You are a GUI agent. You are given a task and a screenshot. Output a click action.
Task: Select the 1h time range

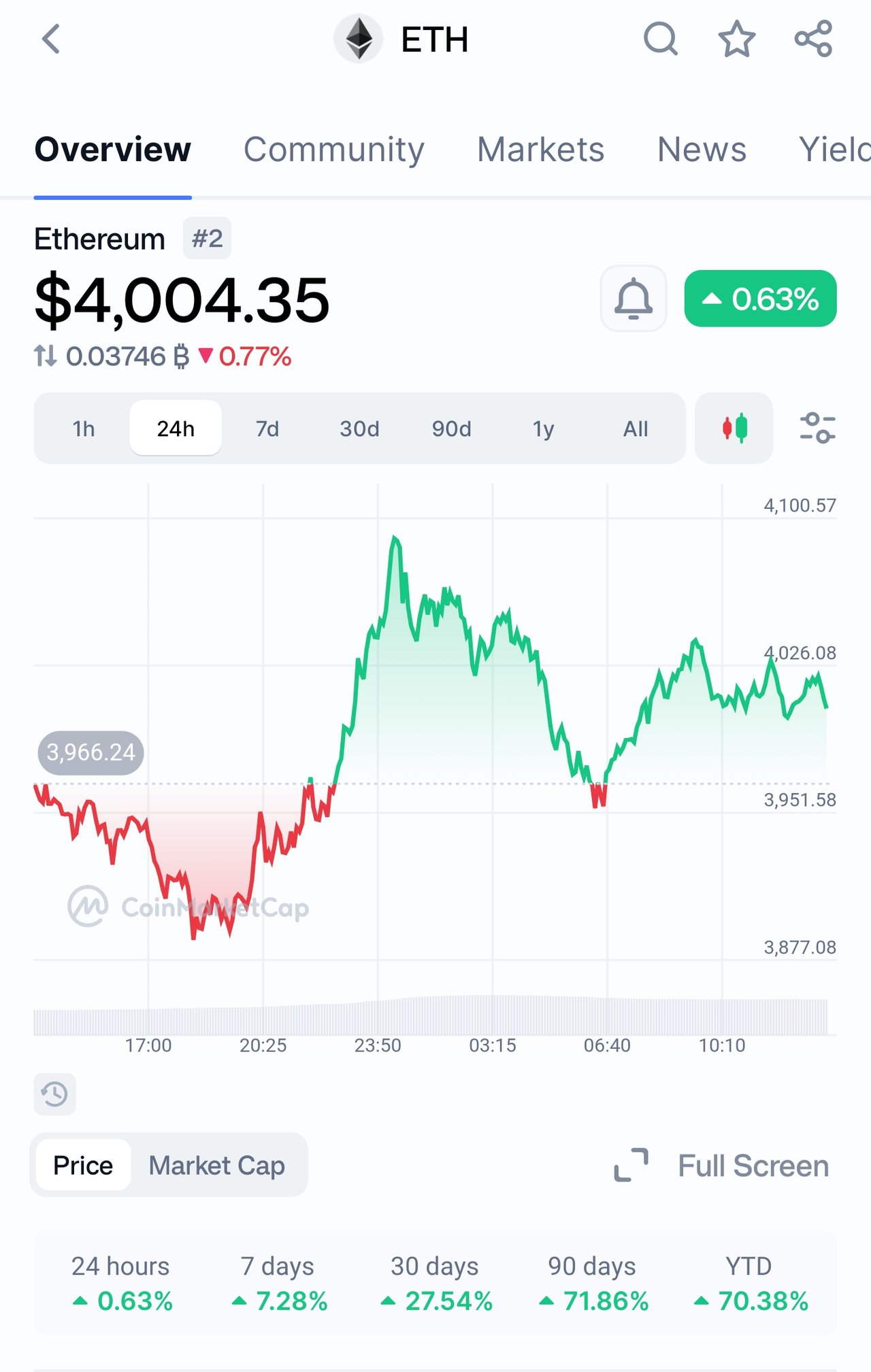(84, 429)
